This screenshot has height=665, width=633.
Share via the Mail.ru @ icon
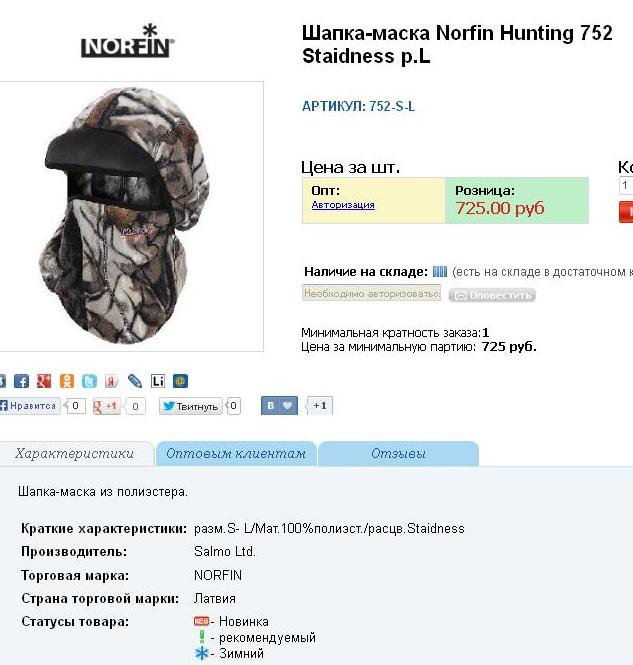coord(180,381)
